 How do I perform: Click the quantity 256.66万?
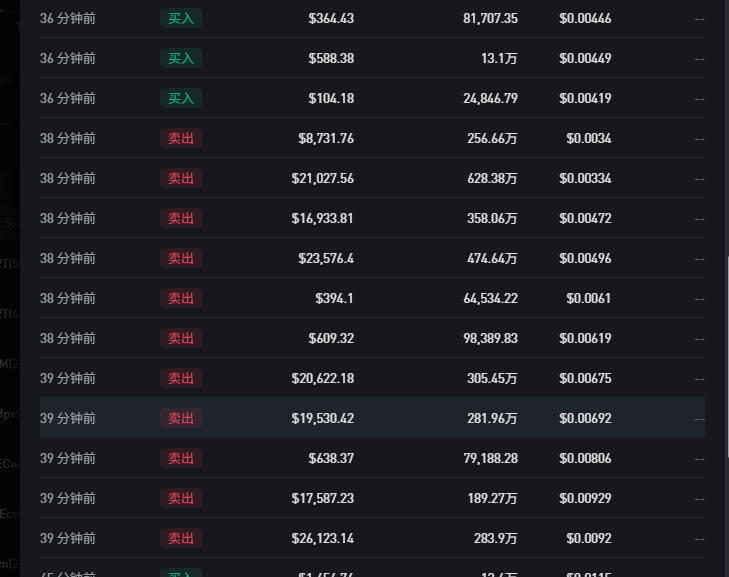pyautogui.click(x=492, y=138)
